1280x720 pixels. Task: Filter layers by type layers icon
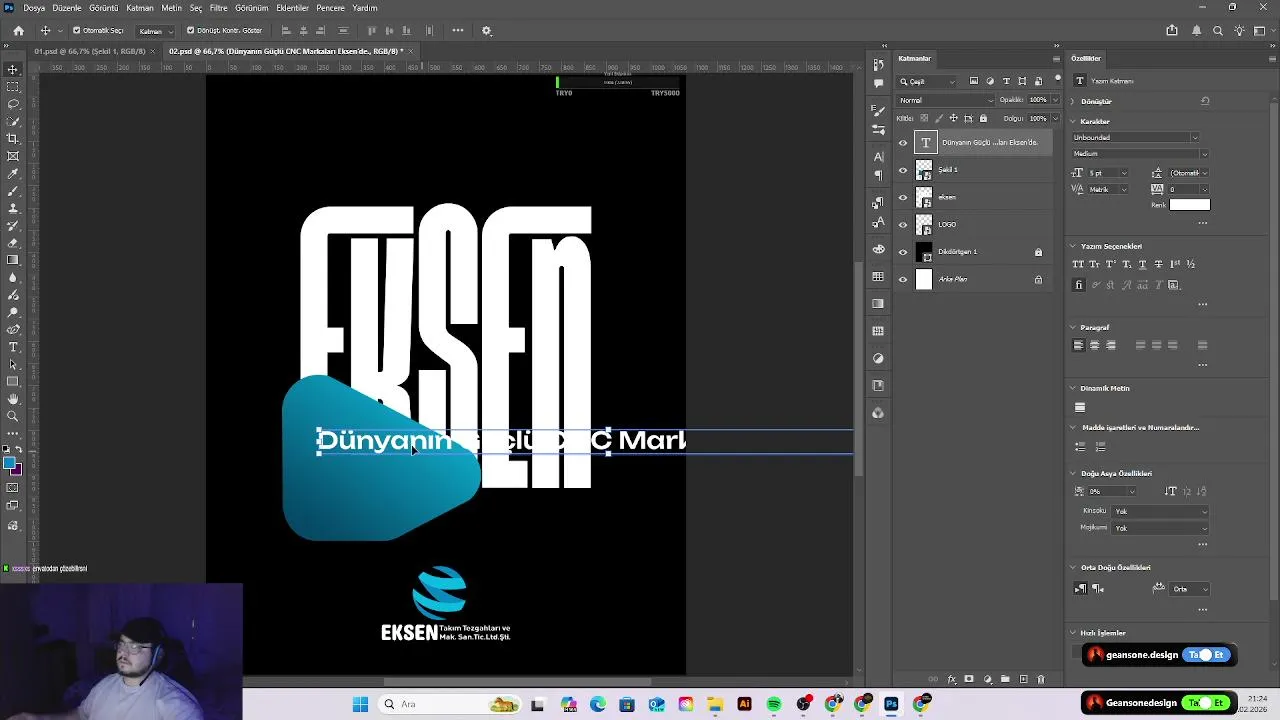point(1006,81)
